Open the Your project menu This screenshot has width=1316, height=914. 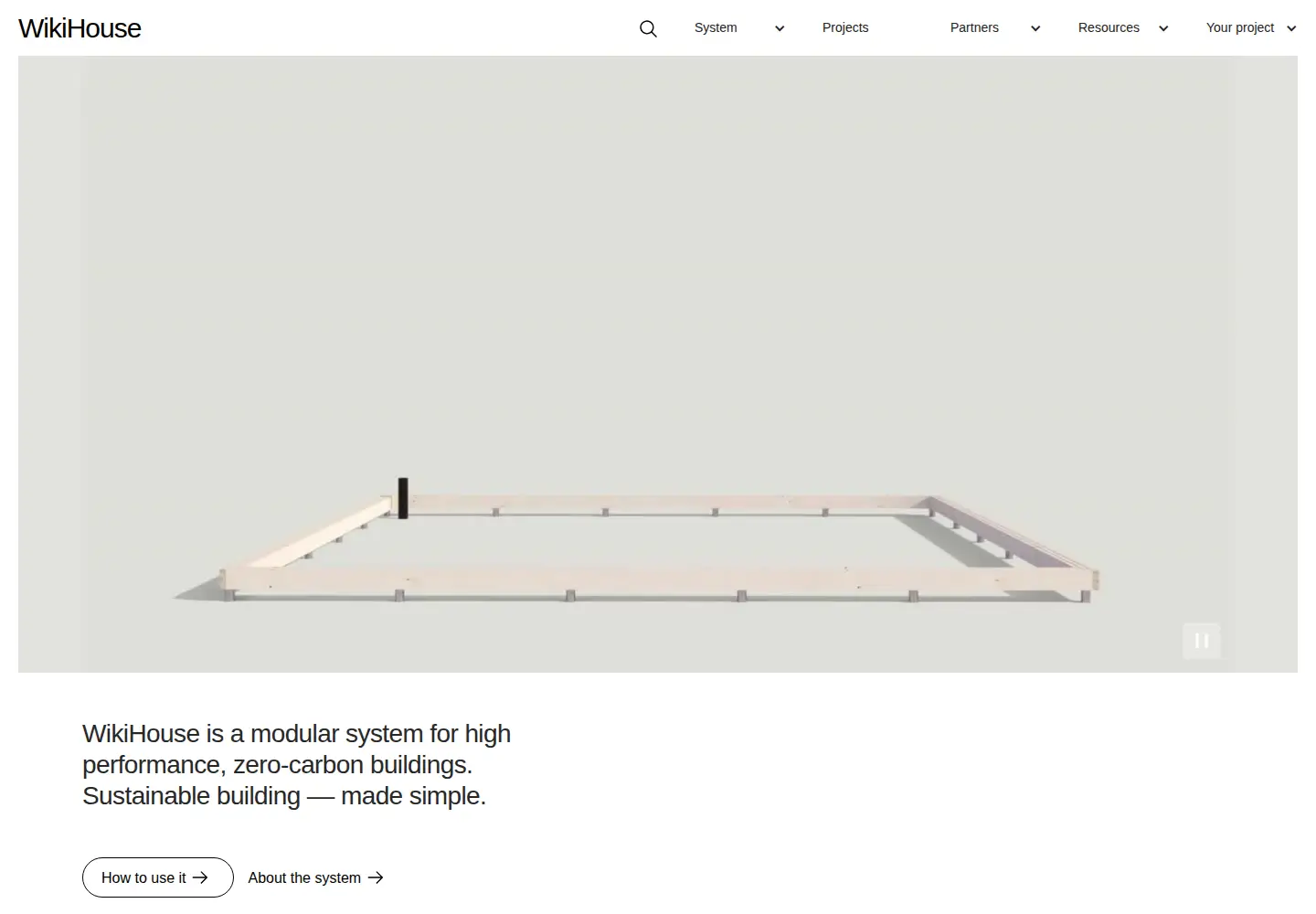(x=1240, y=27)
